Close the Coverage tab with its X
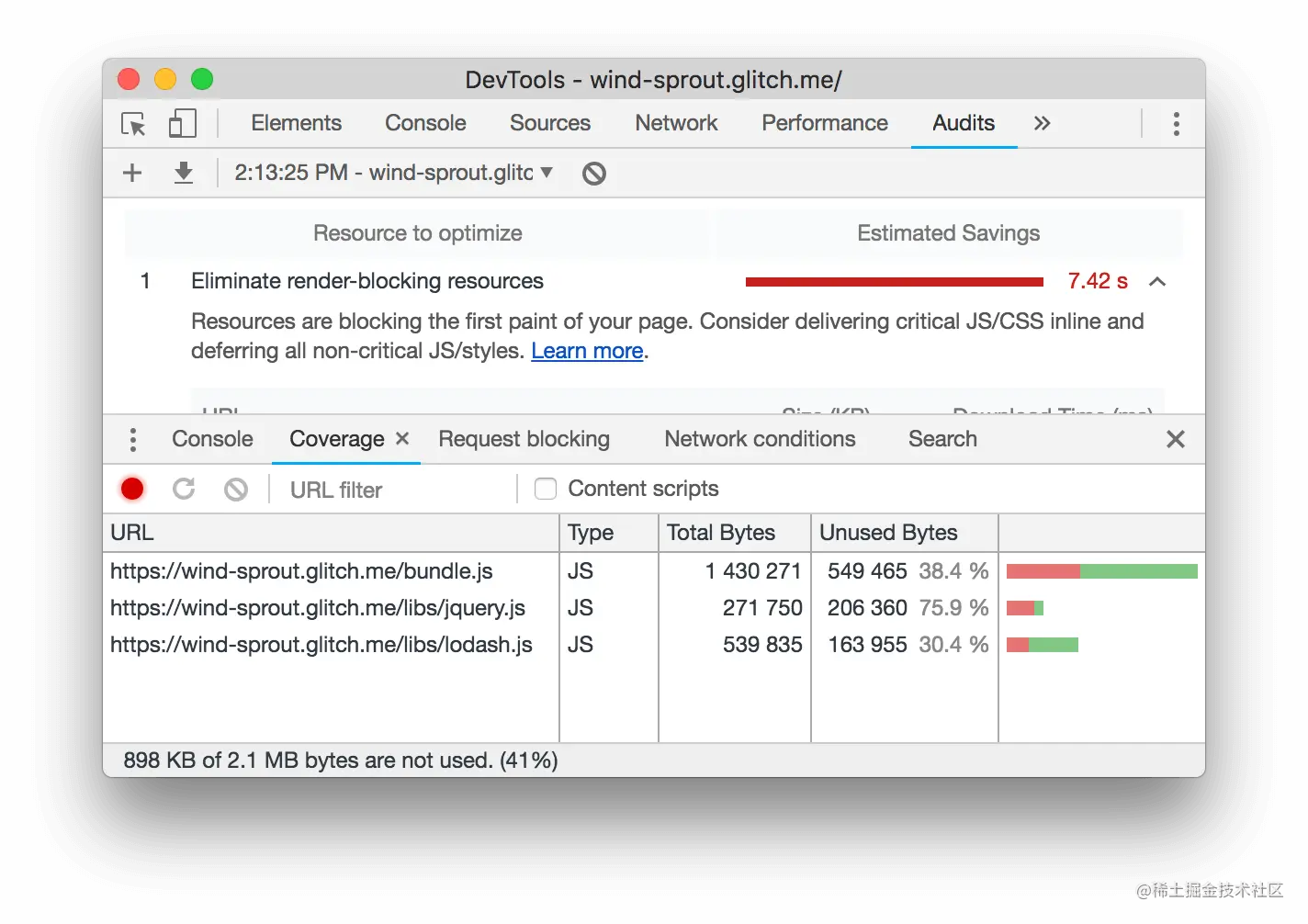Viewport: 1308px width, 924px height. [402, 439]
